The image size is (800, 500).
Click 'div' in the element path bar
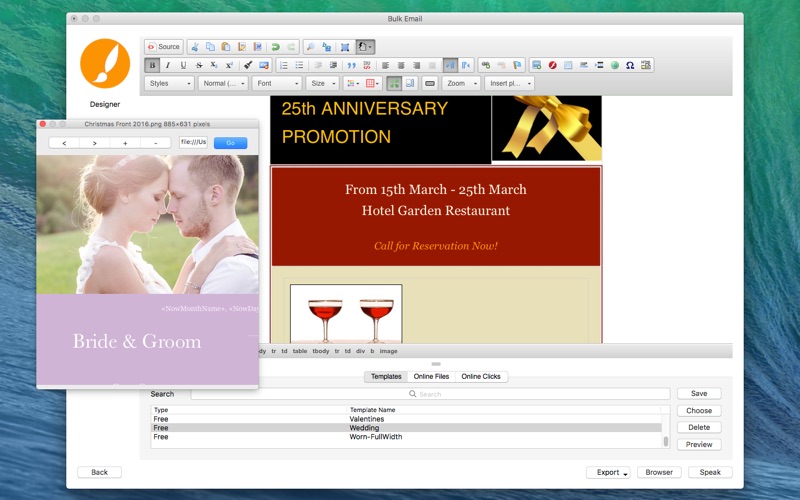coord(360,351)
